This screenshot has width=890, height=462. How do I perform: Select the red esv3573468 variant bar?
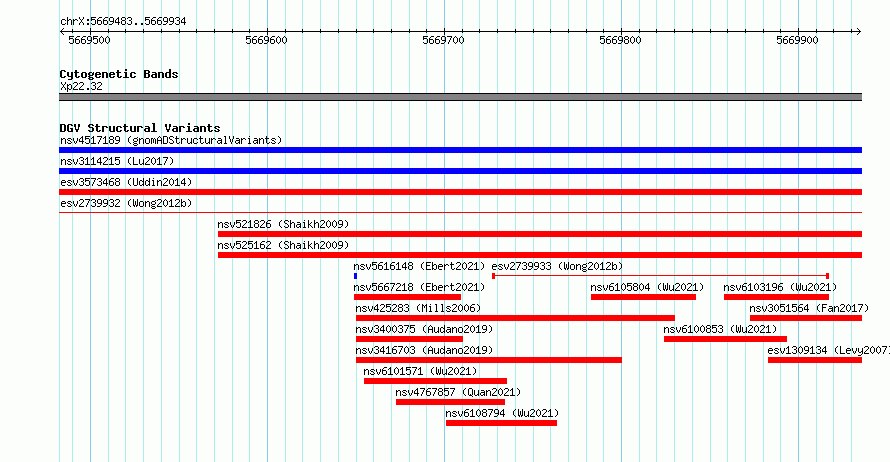460,192
